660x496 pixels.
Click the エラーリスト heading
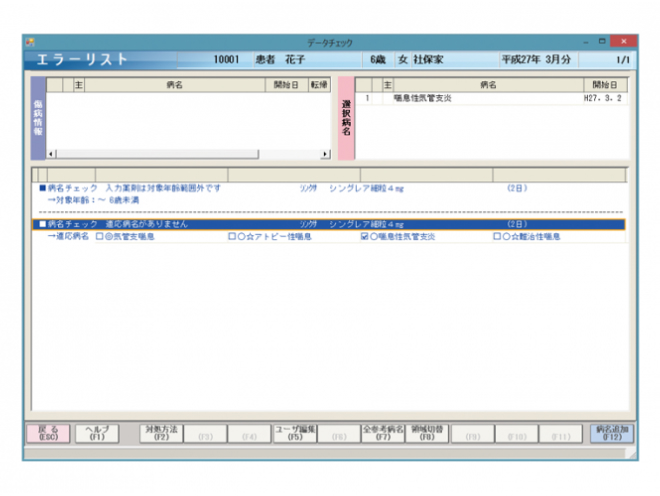[82, 59]
